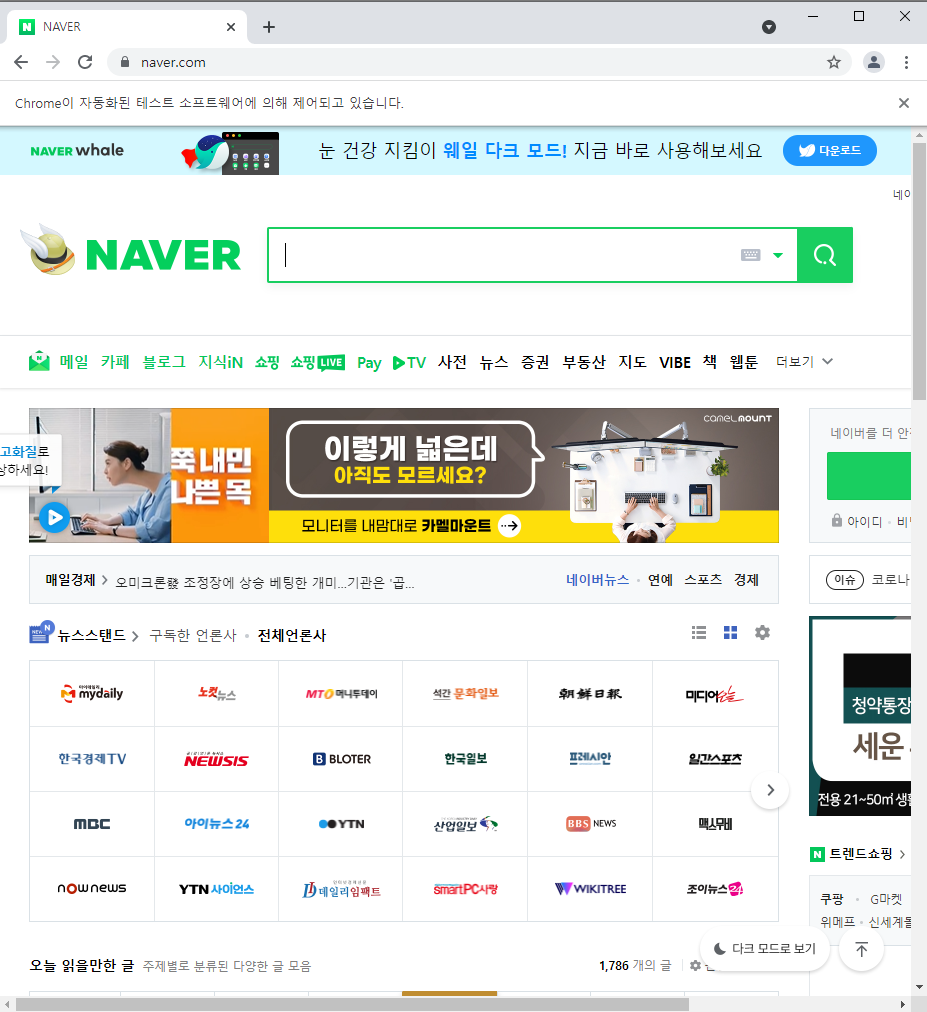Open the YTN press tile
927x1012 pixels.
341,824
